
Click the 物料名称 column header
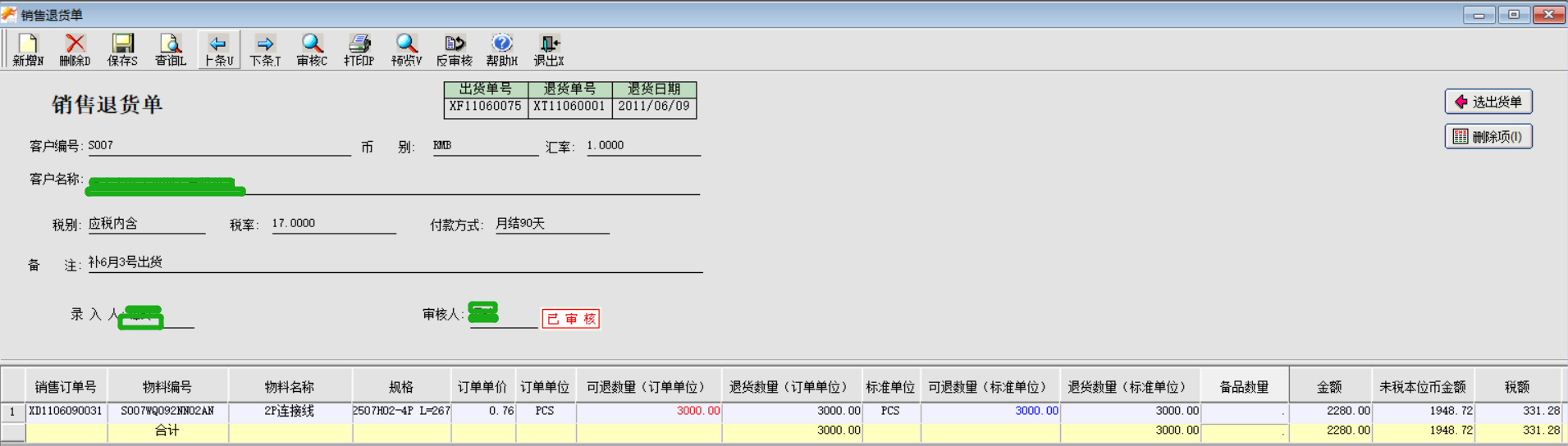290,386
